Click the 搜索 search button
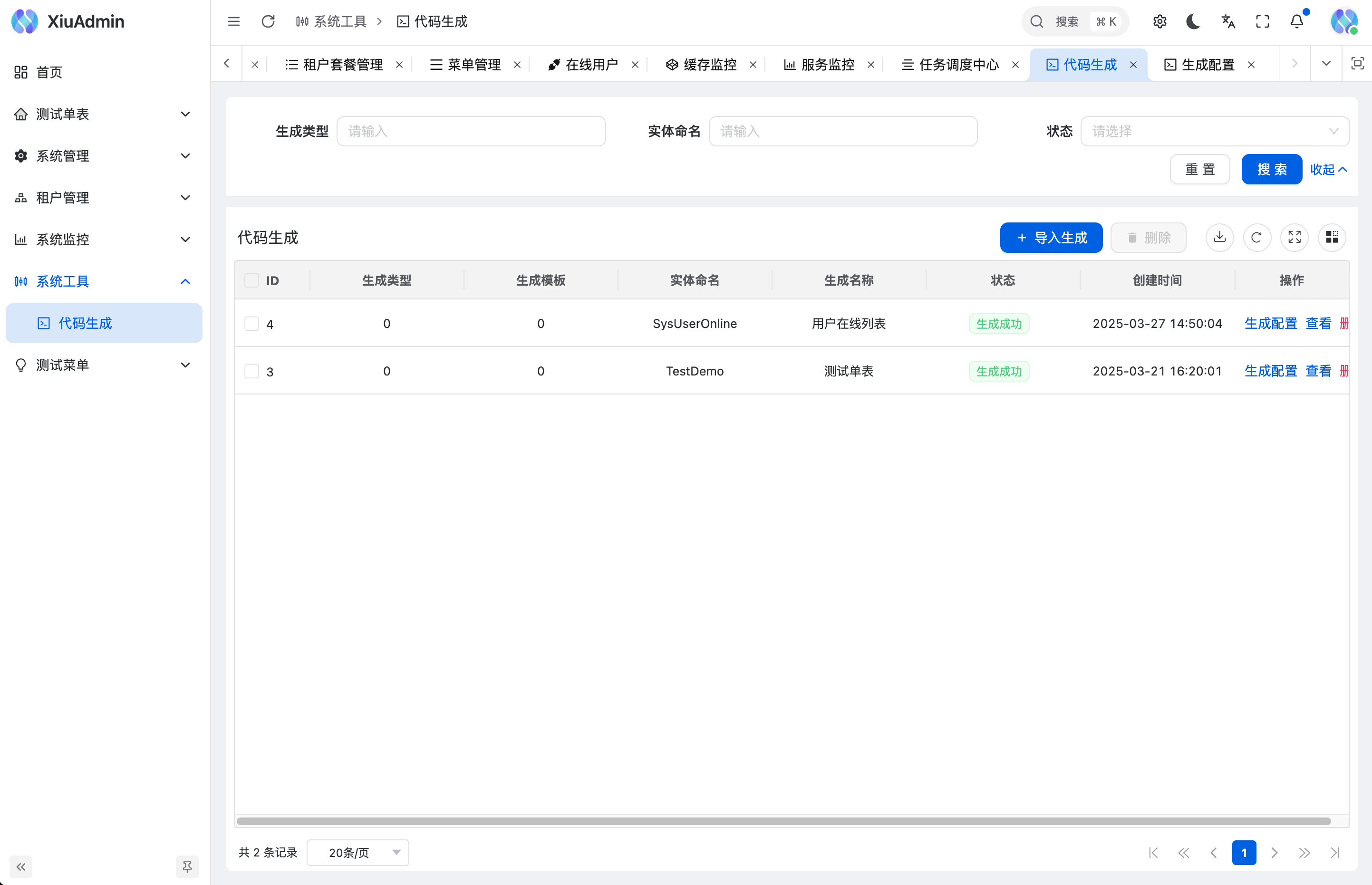The height and width of the screenshot is (885, 1372). pos(1271,169)
